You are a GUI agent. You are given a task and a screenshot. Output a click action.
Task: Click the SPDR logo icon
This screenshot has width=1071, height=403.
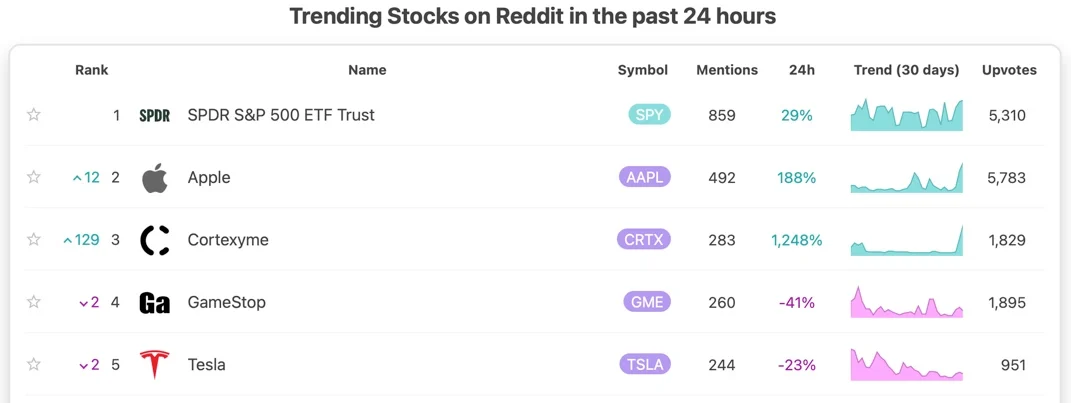pos(154,115)
